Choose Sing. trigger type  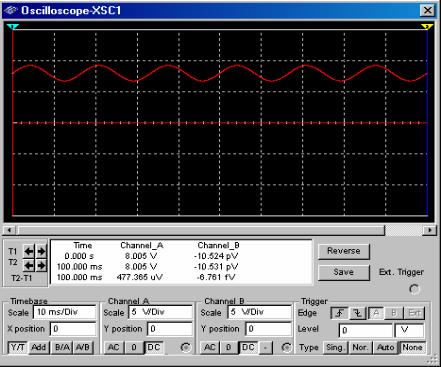(x=335, y=347)
